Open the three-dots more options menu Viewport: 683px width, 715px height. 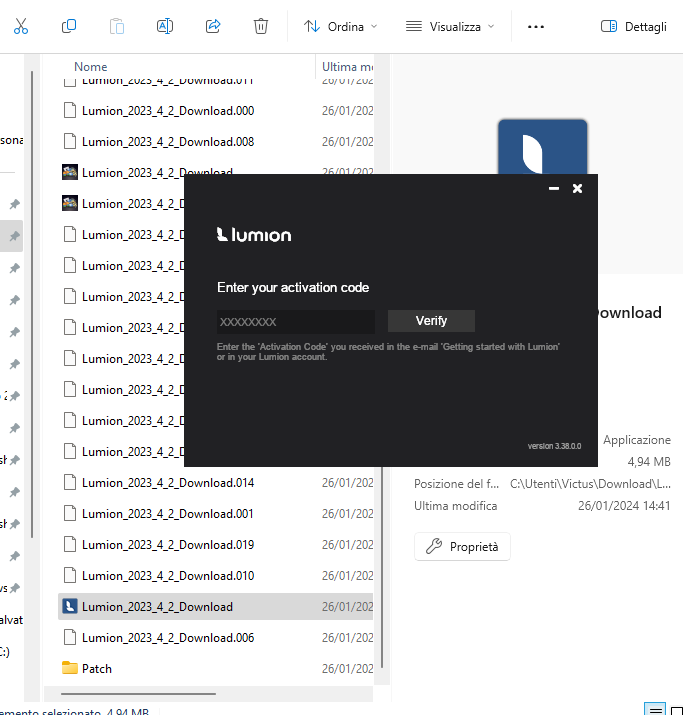pyautogui.click(x=536, y=26)
